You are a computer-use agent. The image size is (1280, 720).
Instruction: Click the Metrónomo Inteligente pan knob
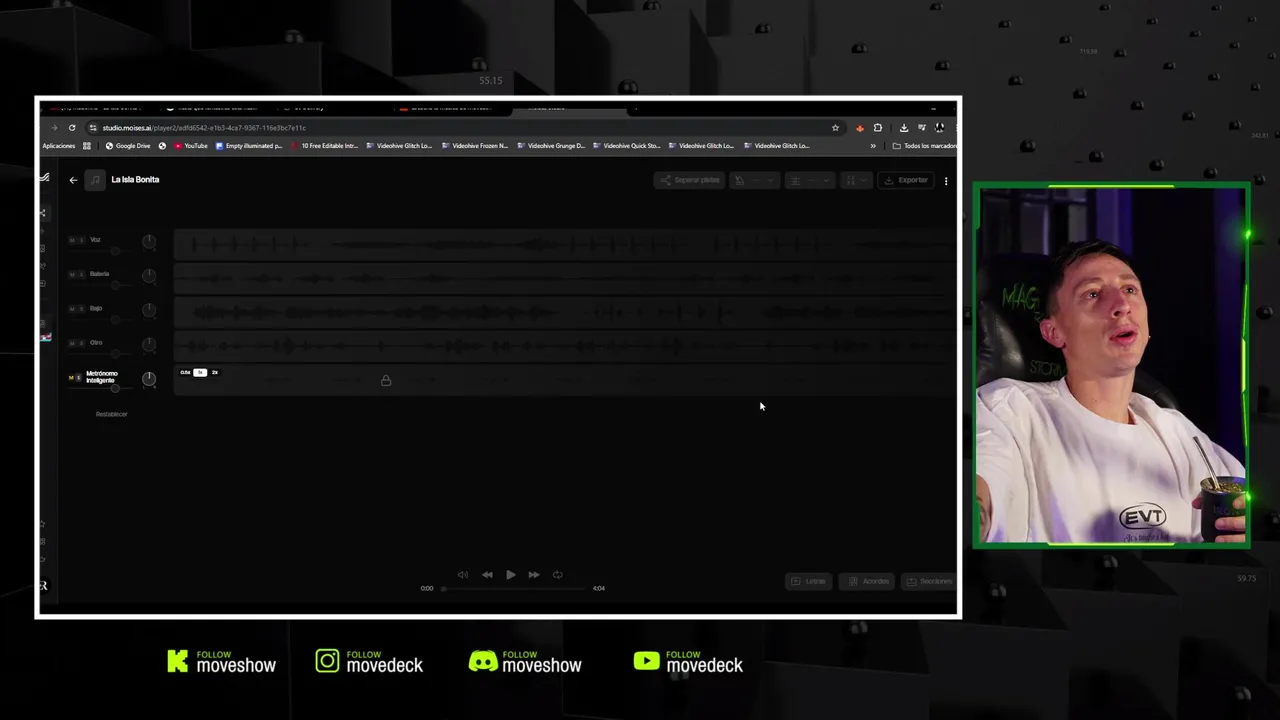click(x=149, y=379)
